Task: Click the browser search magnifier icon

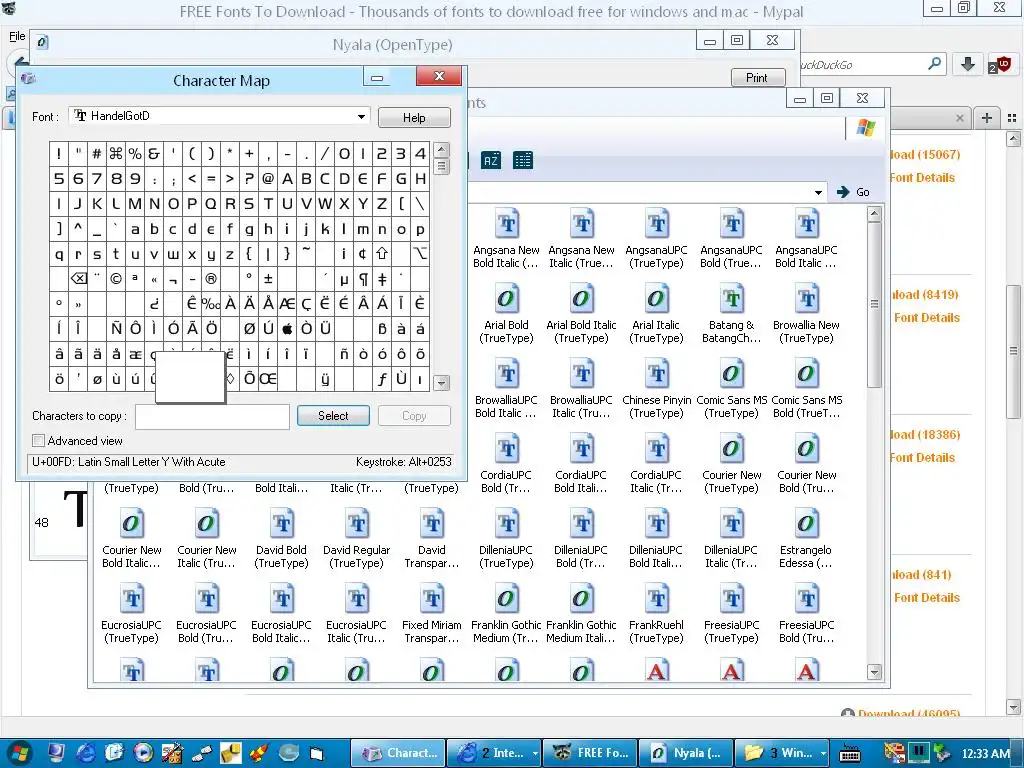Action: (935, 64)
